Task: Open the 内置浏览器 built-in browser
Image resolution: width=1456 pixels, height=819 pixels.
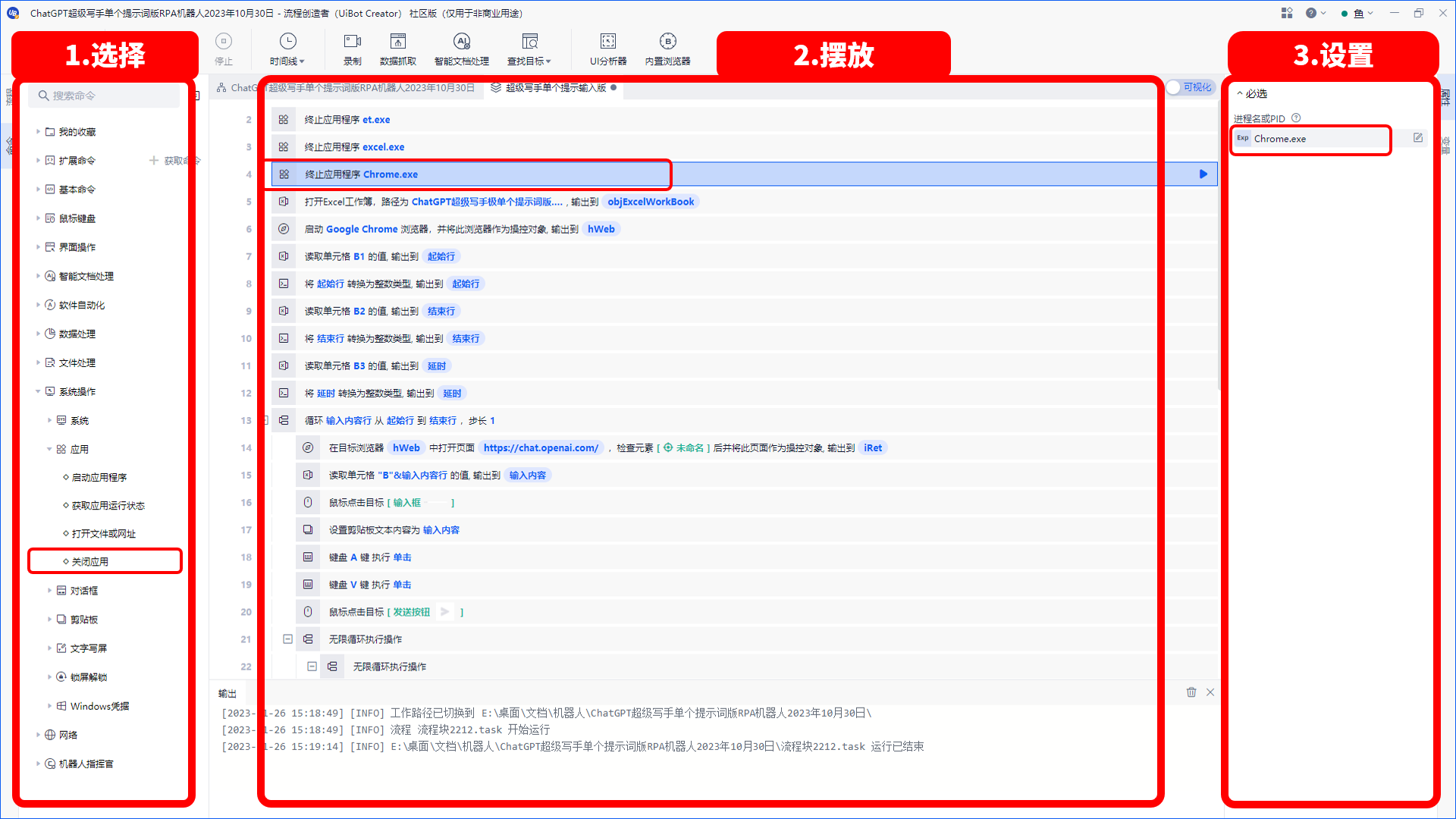Action: click(x=667, y=49)
